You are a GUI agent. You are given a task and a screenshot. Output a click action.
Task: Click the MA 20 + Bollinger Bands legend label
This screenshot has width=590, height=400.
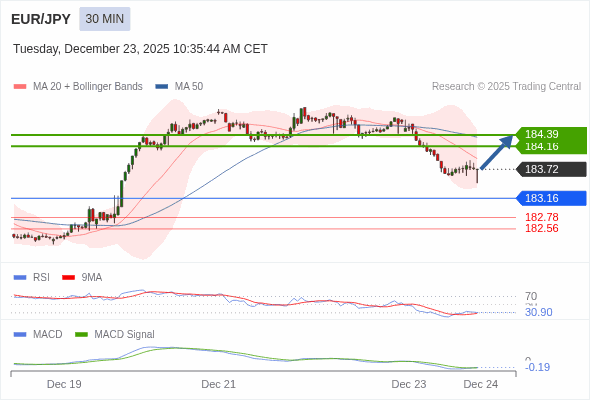(x=88, y=87)
